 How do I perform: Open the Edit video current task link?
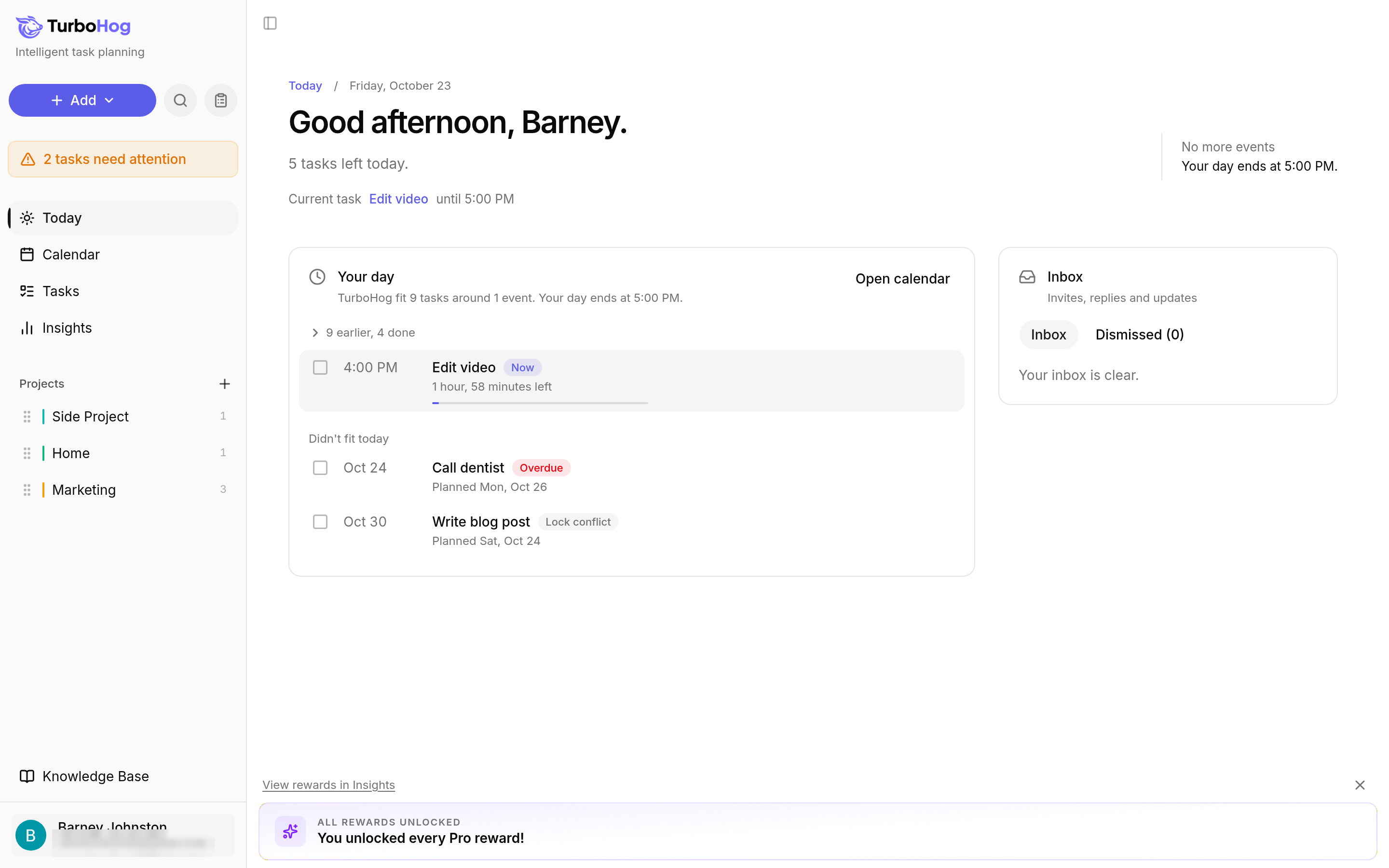(398, 199)
